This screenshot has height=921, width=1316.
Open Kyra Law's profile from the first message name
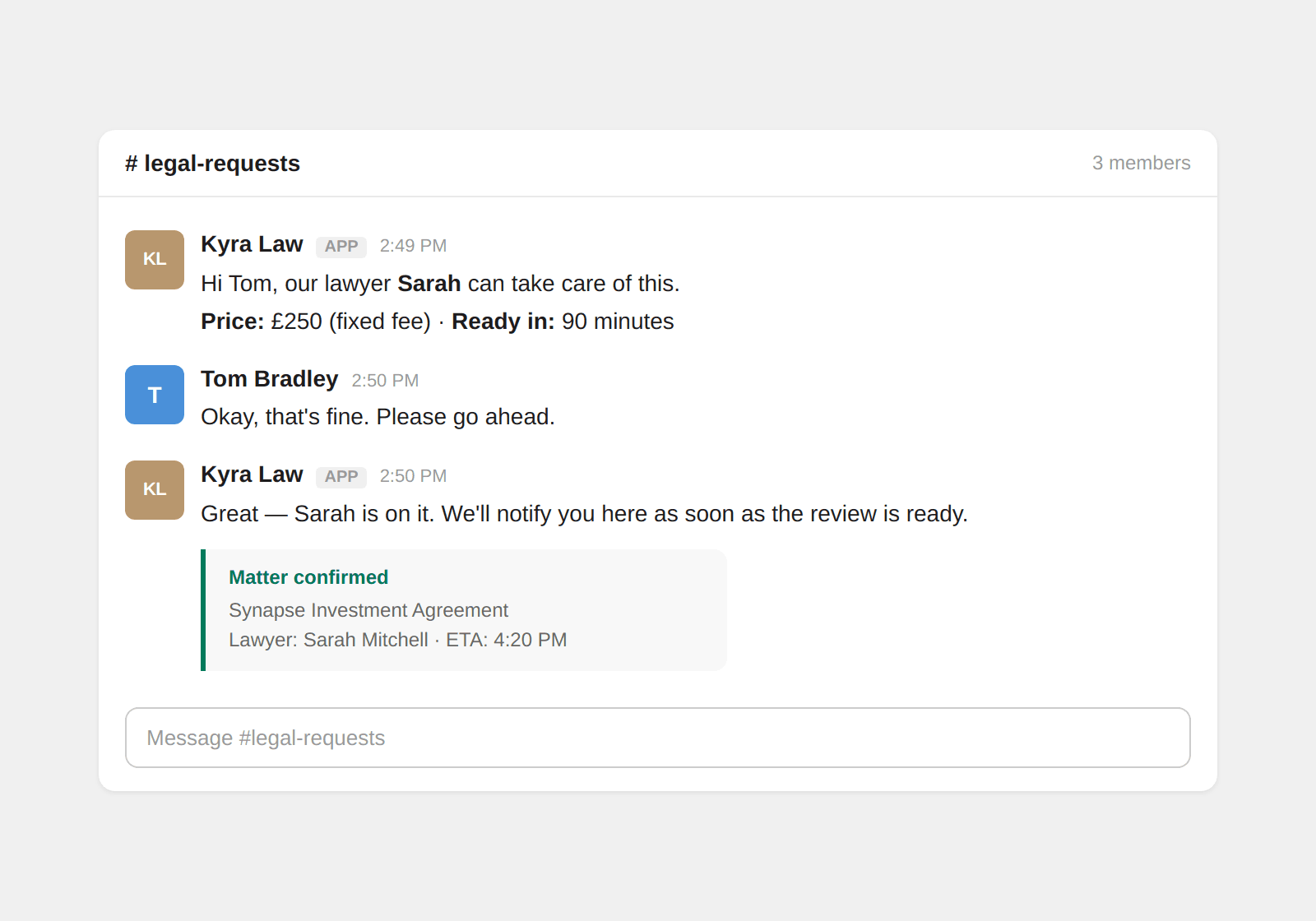point(252,244)
